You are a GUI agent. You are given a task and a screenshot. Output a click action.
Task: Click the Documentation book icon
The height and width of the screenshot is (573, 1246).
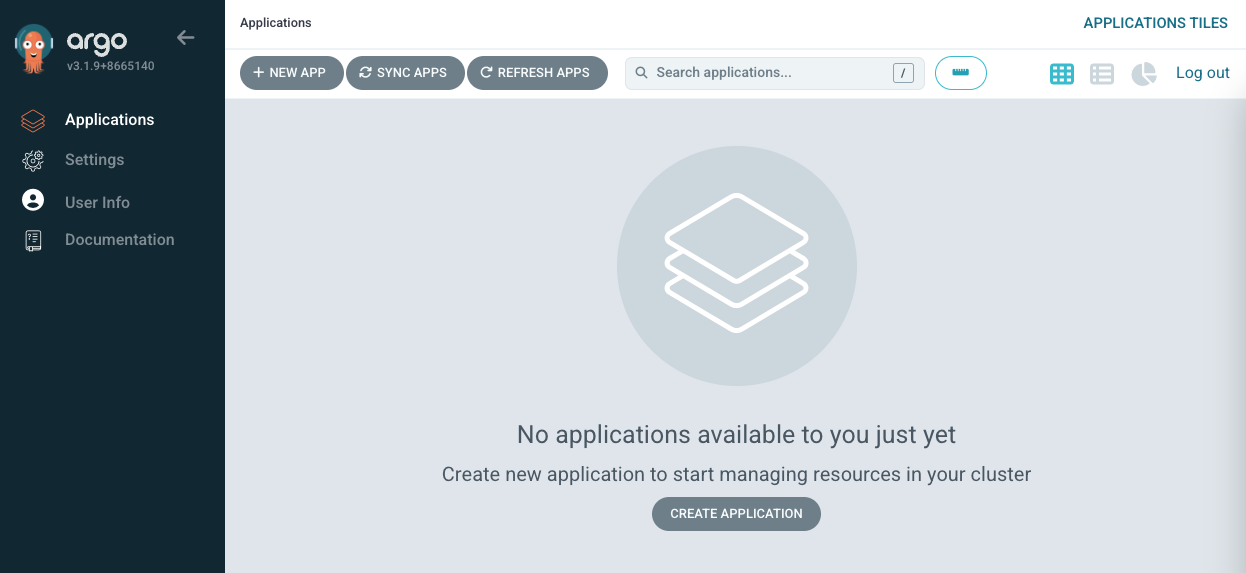[x=33, y=240]
